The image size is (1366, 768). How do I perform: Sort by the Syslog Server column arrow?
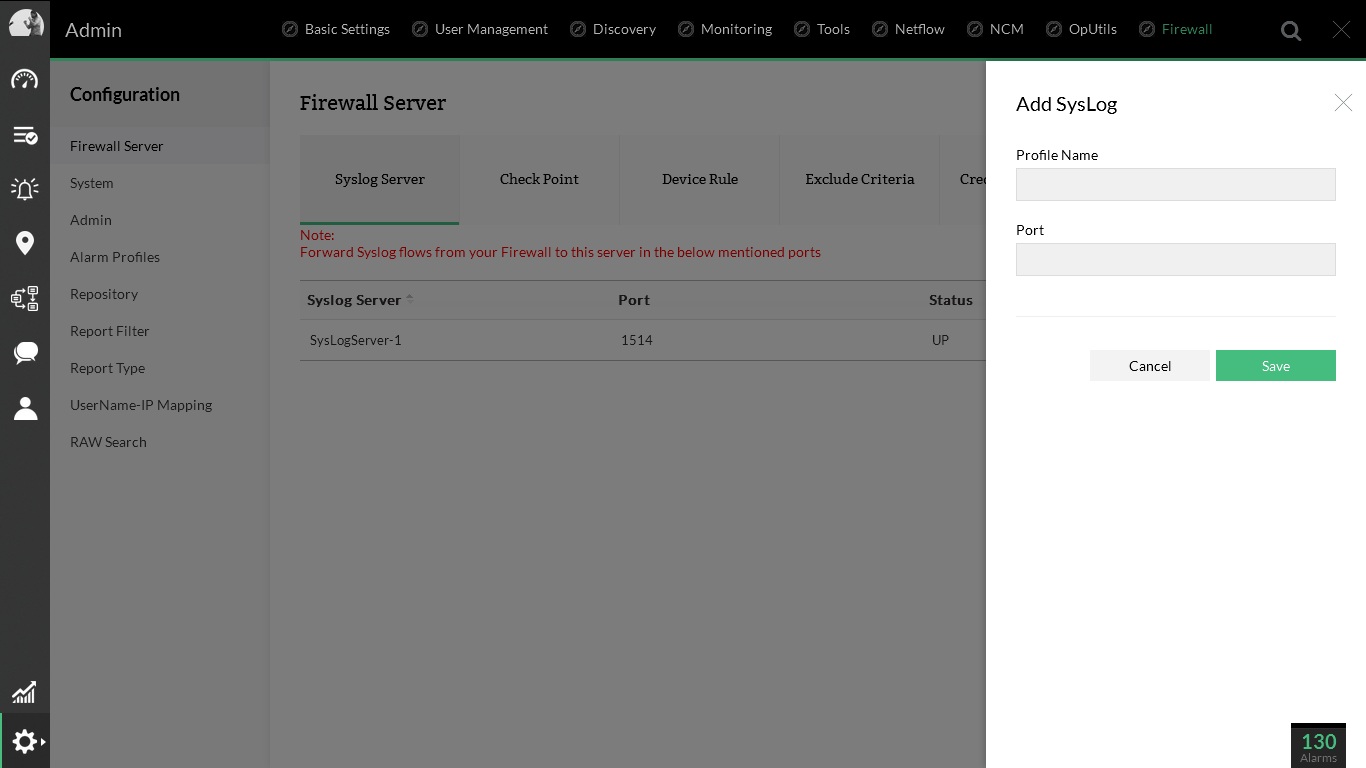pos(410,300)
